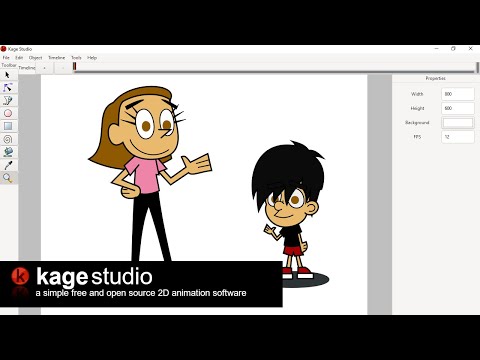Open the File menu

tap(6, 58)
